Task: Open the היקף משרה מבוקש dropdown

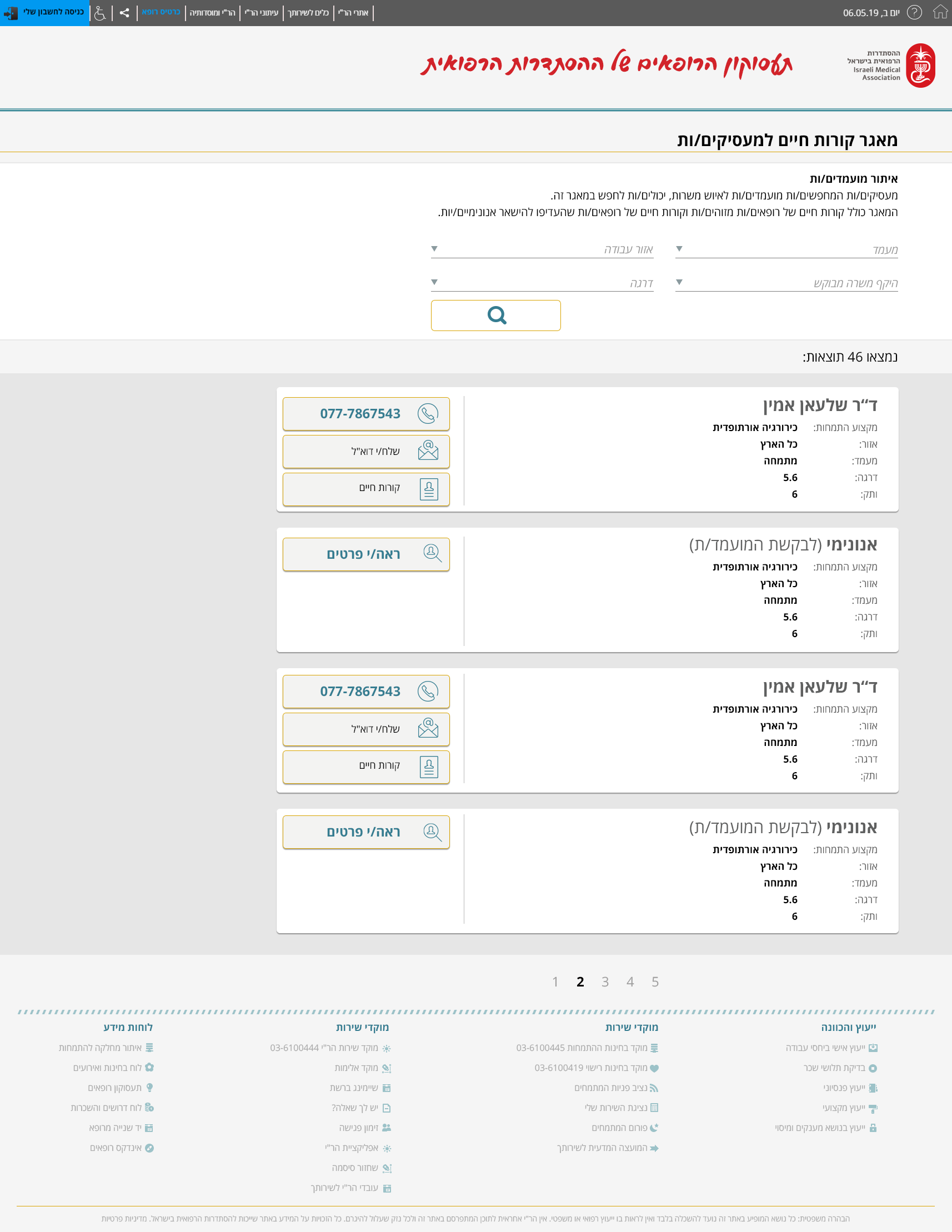Action: [786, 283]
